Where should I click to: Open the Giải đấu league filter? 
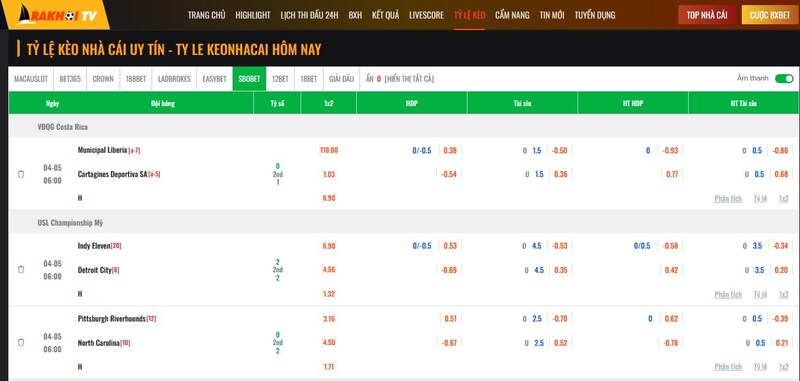click(341, 79)
